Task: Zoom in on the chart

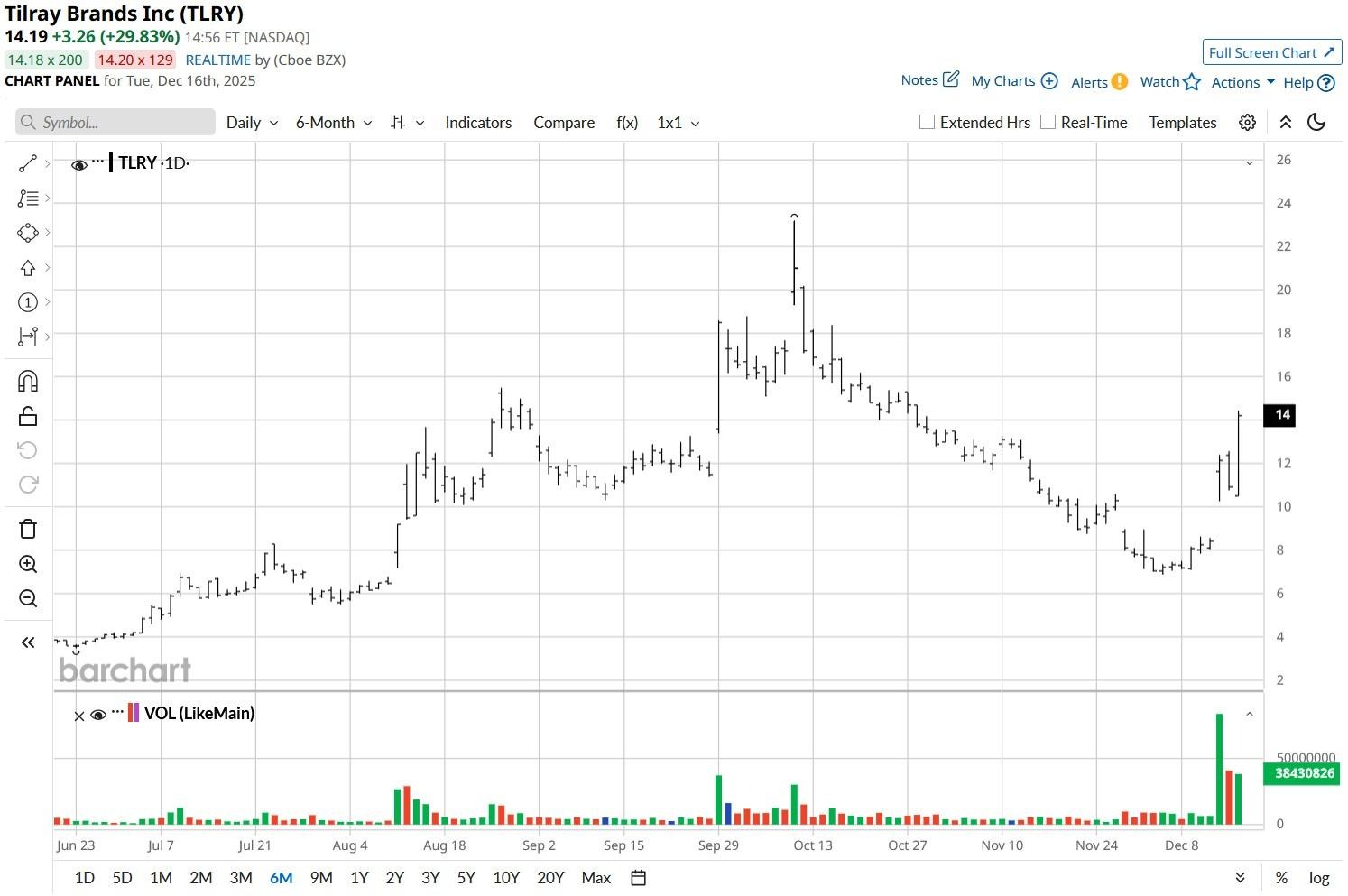Action: click(27, 564)
